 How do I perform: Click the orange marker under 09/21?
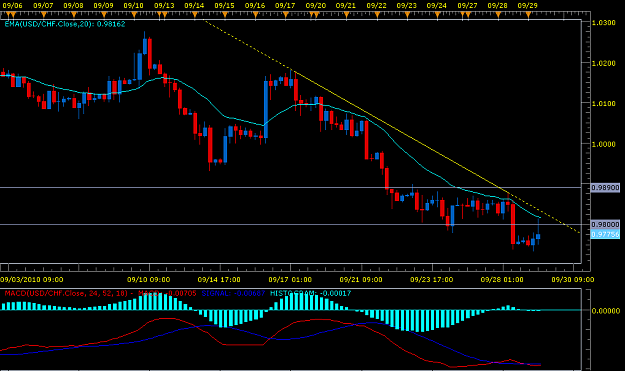click(346, 15)
